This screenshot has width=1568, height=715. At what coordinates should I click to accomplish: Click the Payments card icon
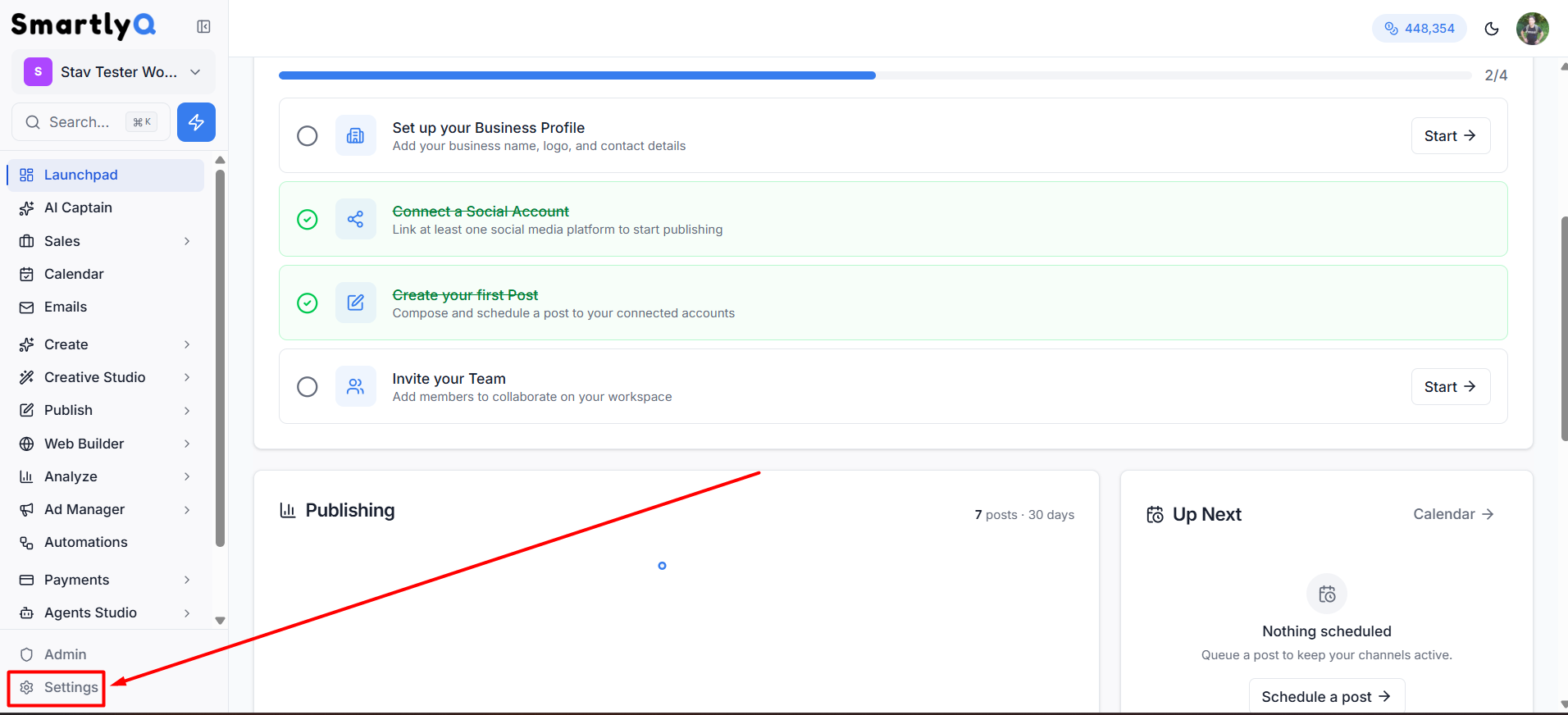tap(27, 580)
